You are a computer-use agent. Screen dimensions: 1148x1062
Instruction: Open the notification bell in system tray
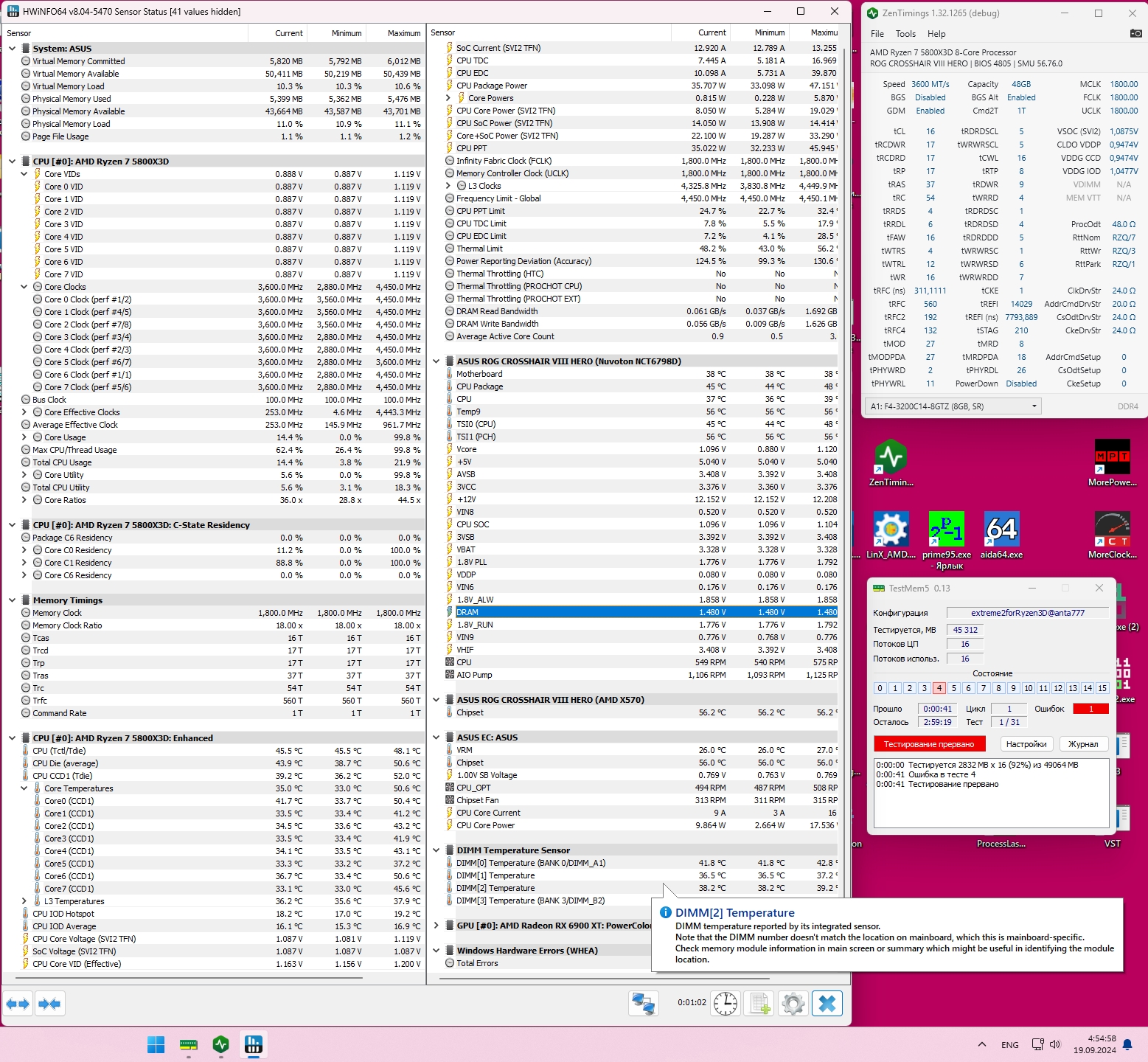tap(1127, 1044)
